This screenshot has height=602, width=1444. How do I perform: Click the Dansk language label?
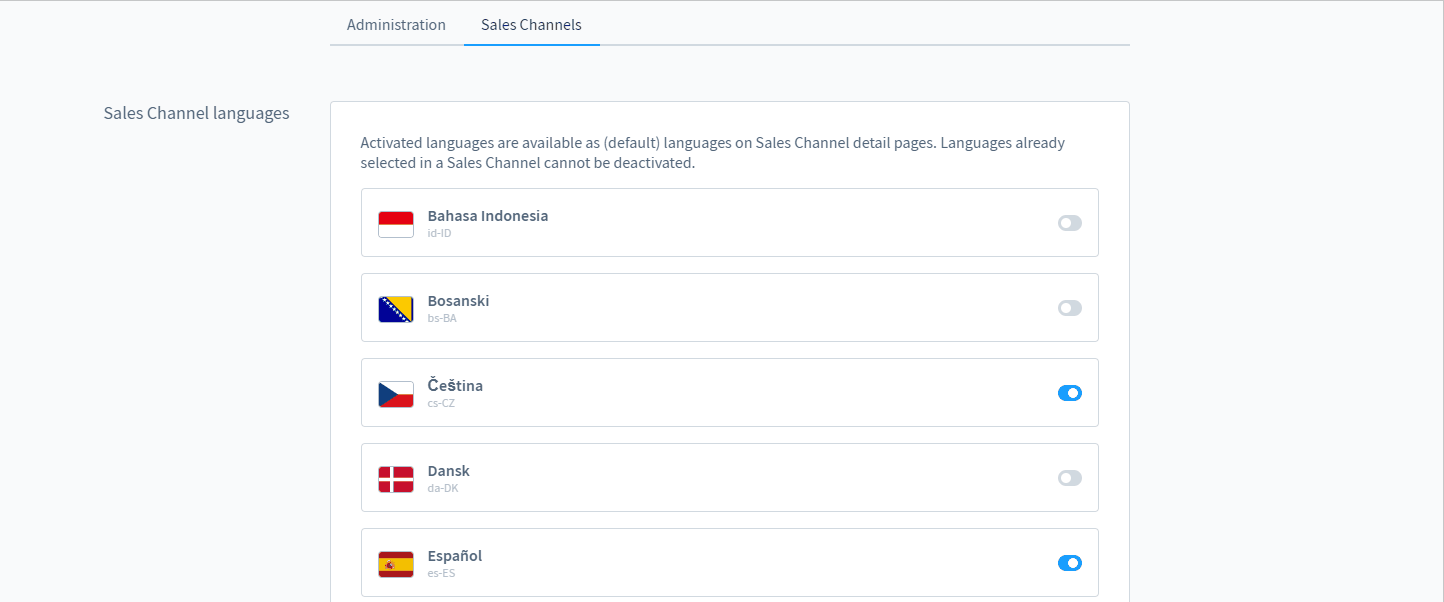tap(448, 471)
